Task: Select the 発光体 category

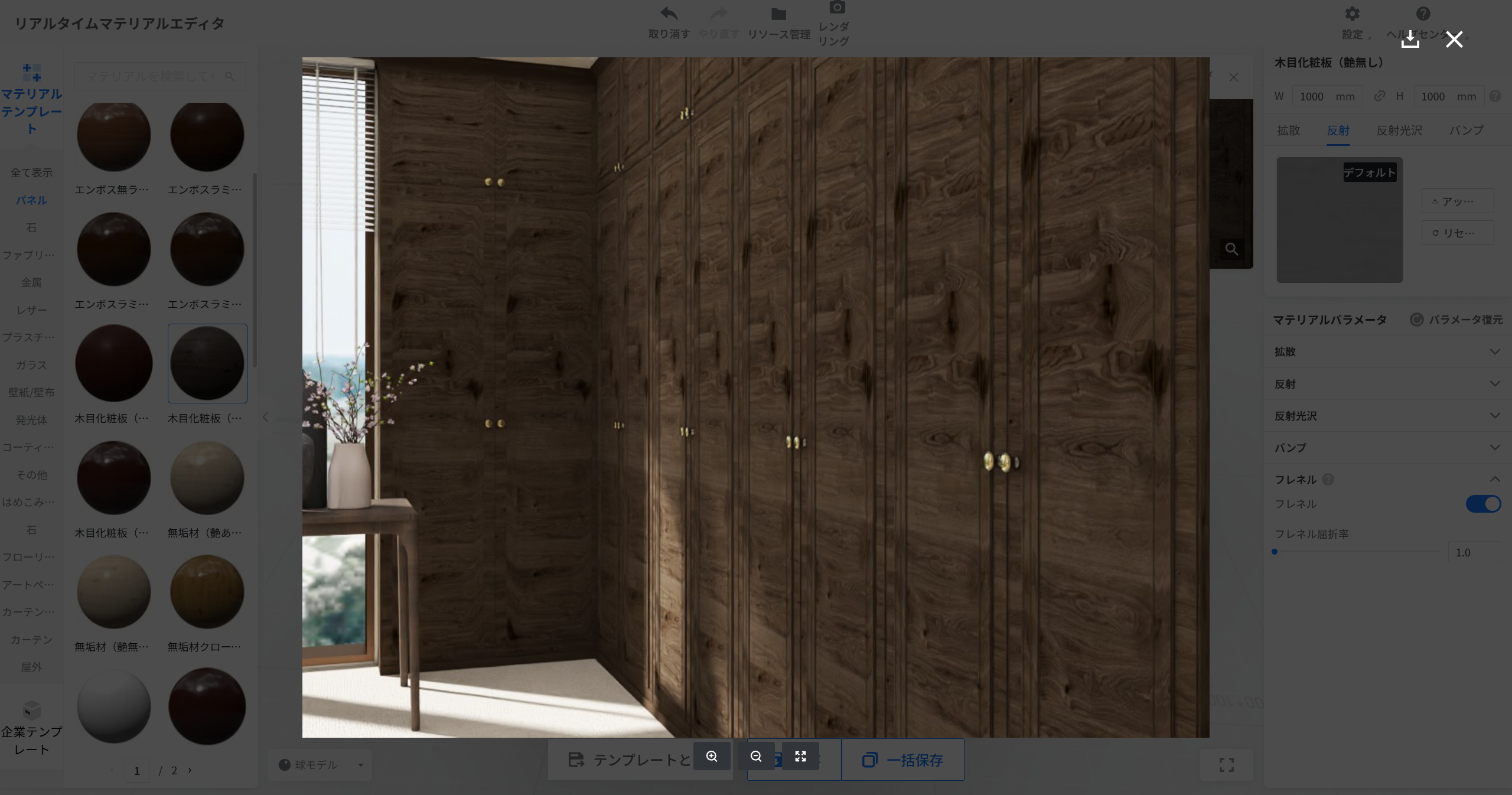Action: [x=31, y=420]
